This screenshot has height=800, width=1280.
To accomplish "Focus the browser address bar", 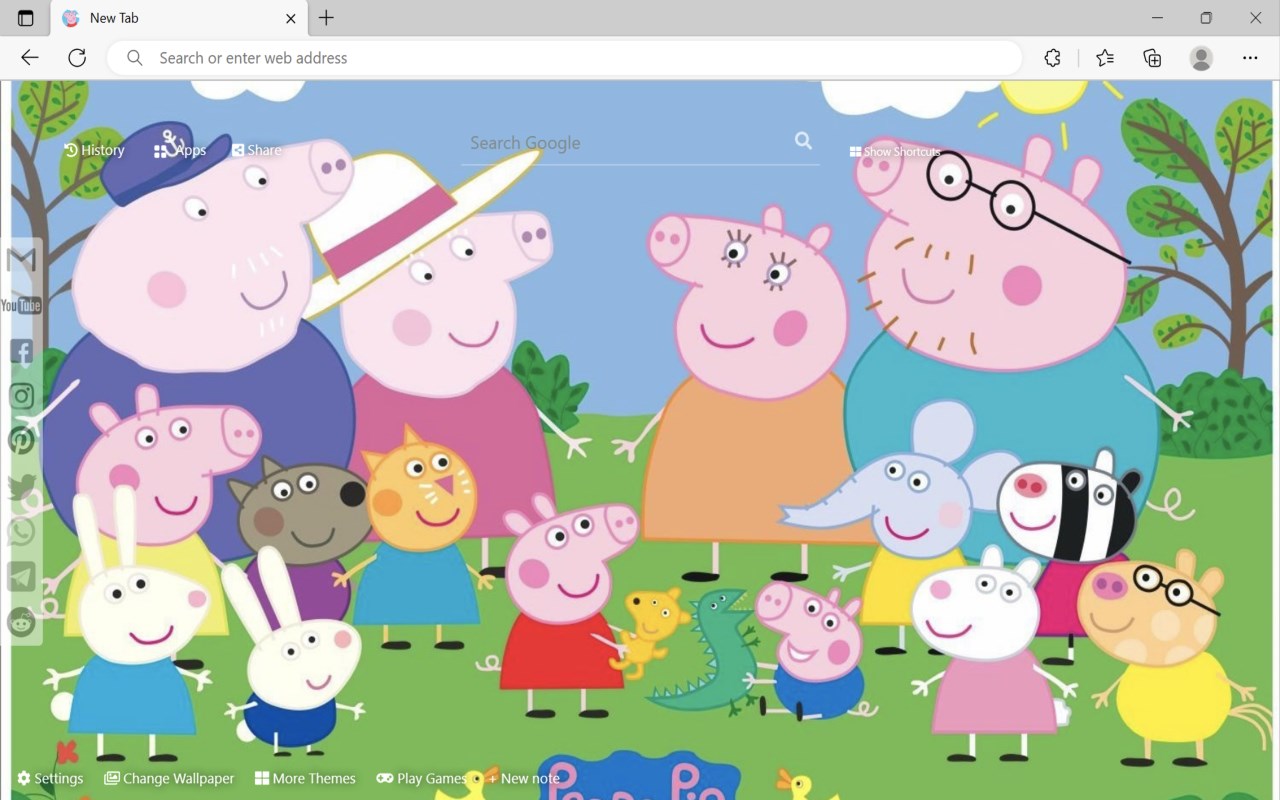I will coord(565,58).
